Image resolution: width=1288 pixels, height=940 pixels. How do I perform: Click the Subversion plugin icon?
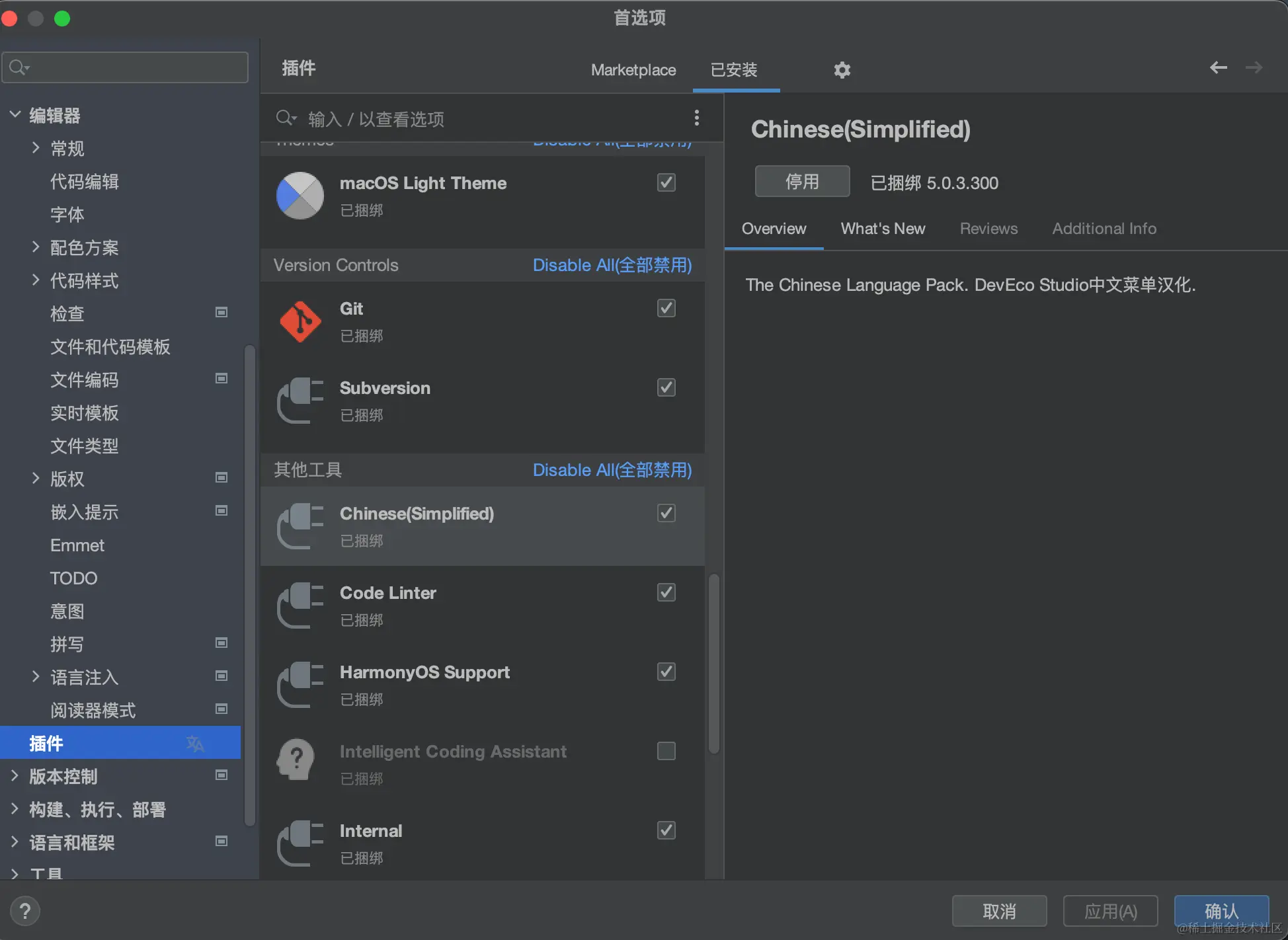point(300,401)
